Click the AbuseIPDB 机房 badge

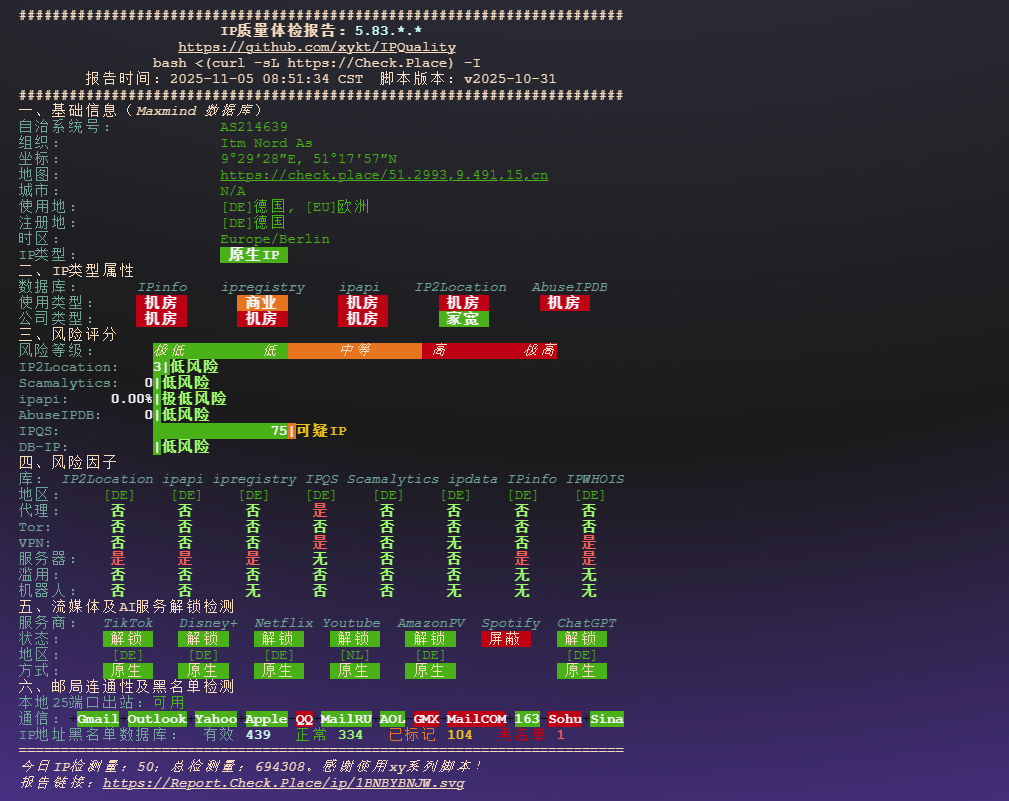tap(564, 302)
